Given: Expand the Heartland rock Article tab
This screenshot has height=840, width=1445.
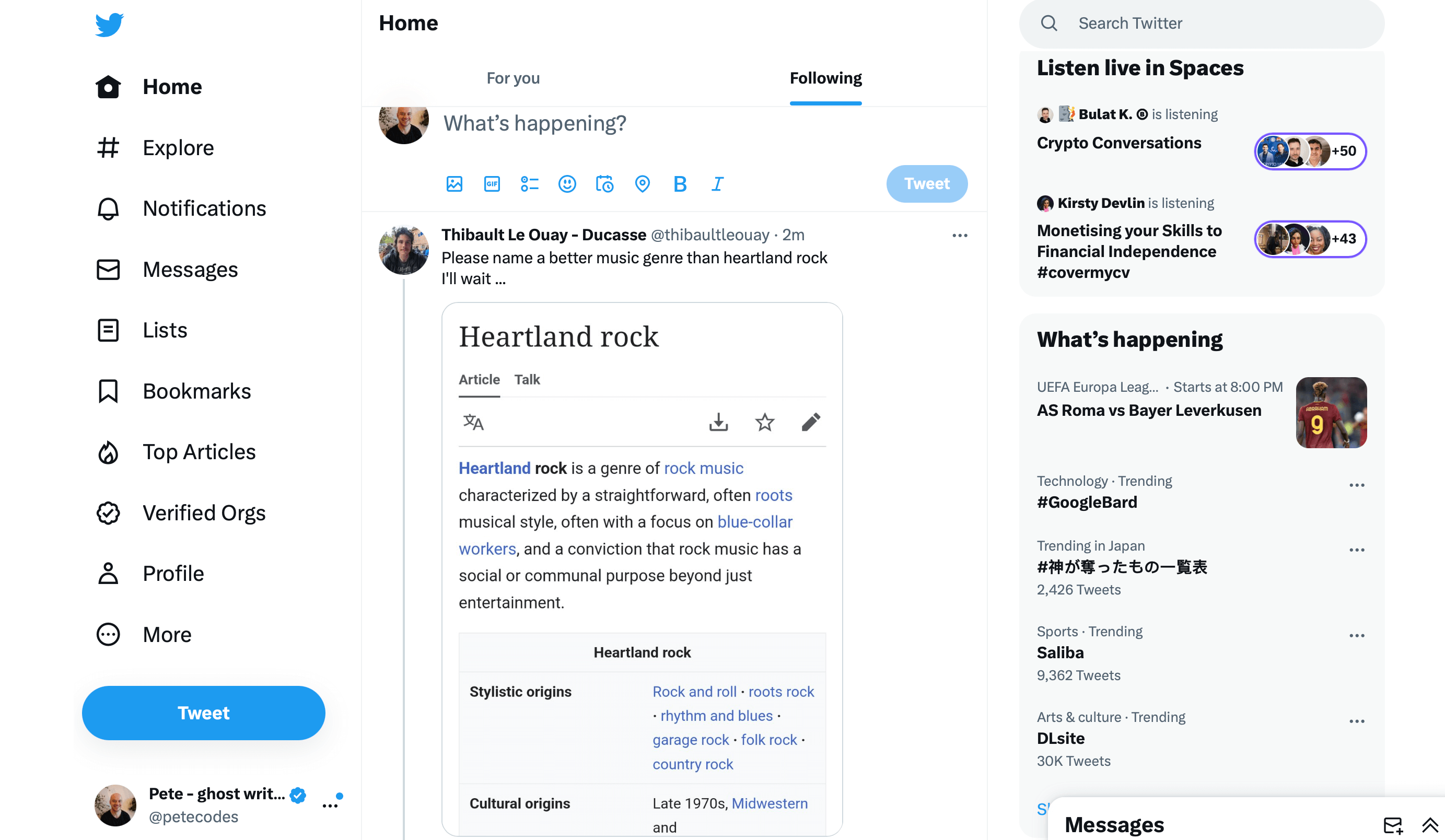Looking at the screenshot, I should (479, 378).
